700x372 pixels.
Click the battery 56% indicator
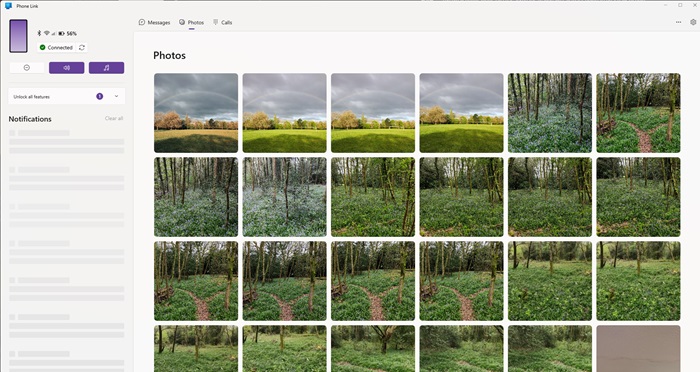point(67,33)
